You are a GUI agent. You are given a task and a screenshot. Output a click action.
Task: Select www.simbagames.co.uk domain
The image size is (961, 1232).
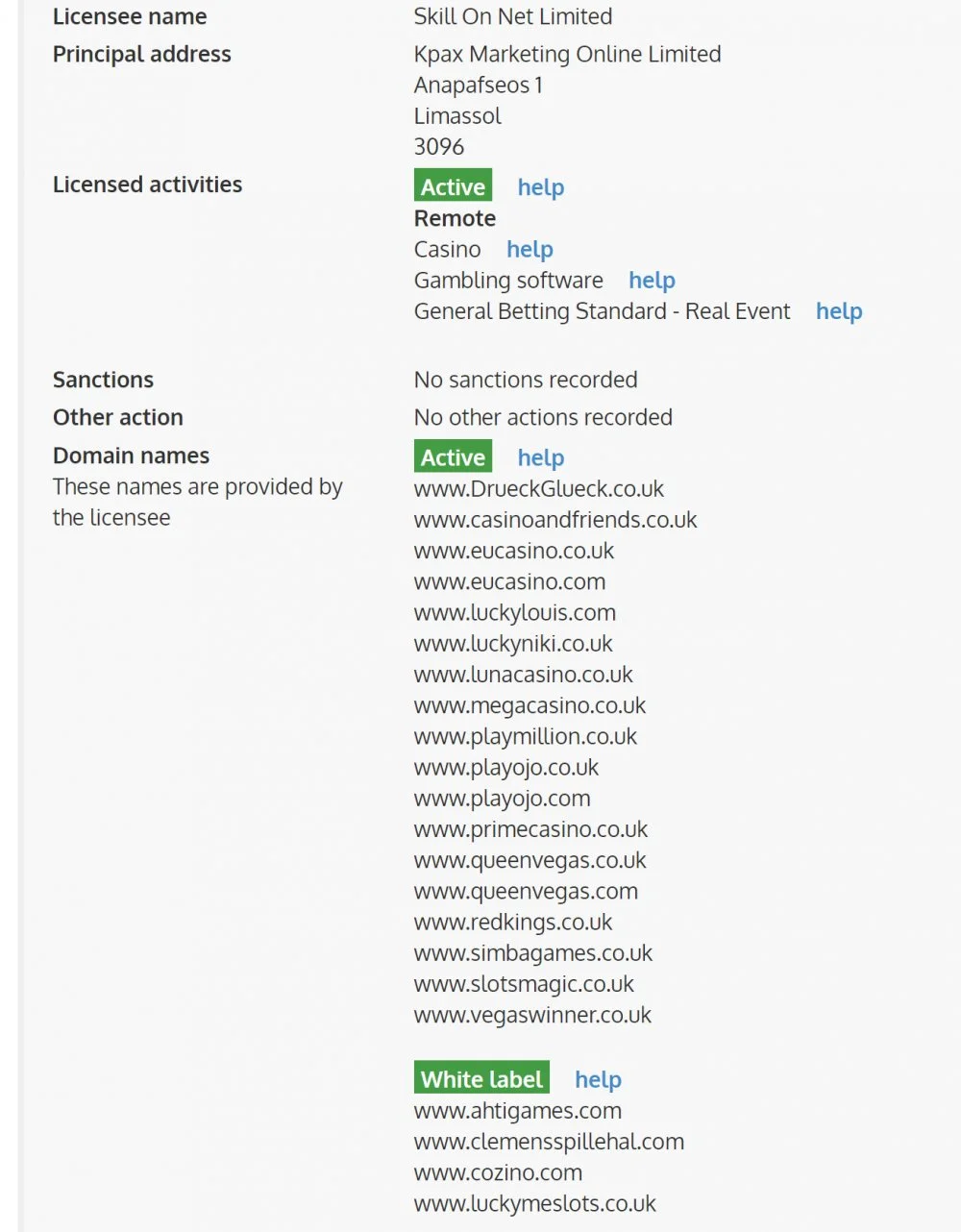533,952
